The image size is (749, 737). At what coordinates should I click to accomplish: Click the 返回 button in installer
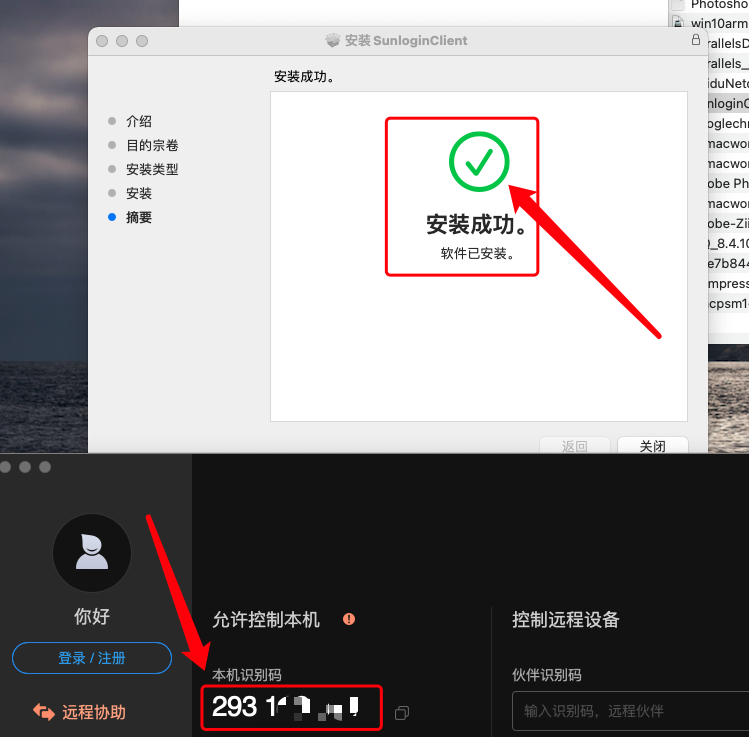coord(575,446)
